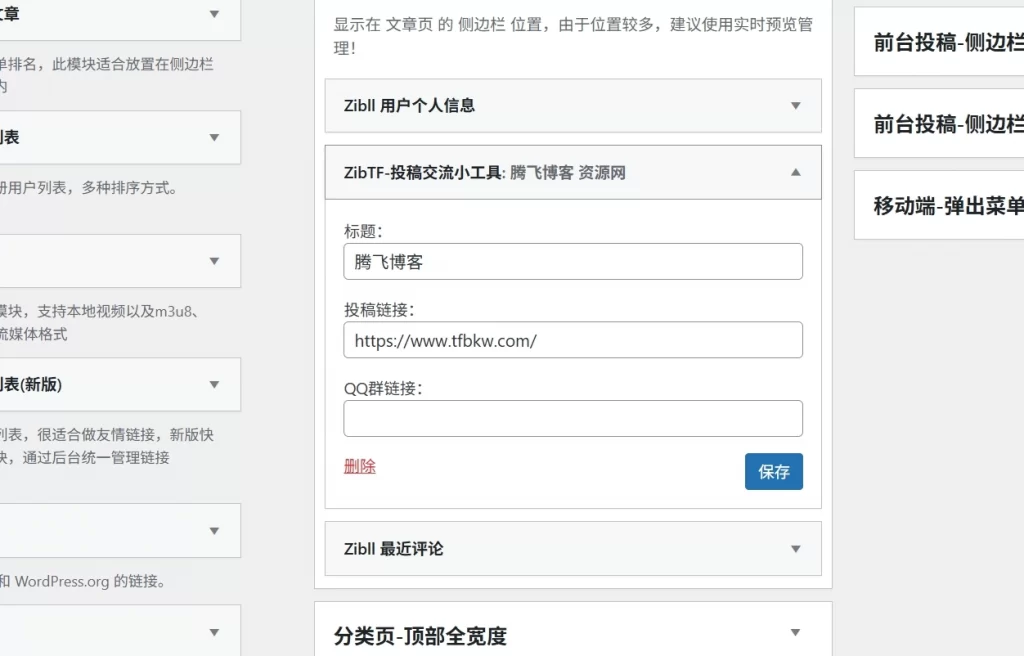Expand the Zibll 最近评论 widget

(795, 548)
